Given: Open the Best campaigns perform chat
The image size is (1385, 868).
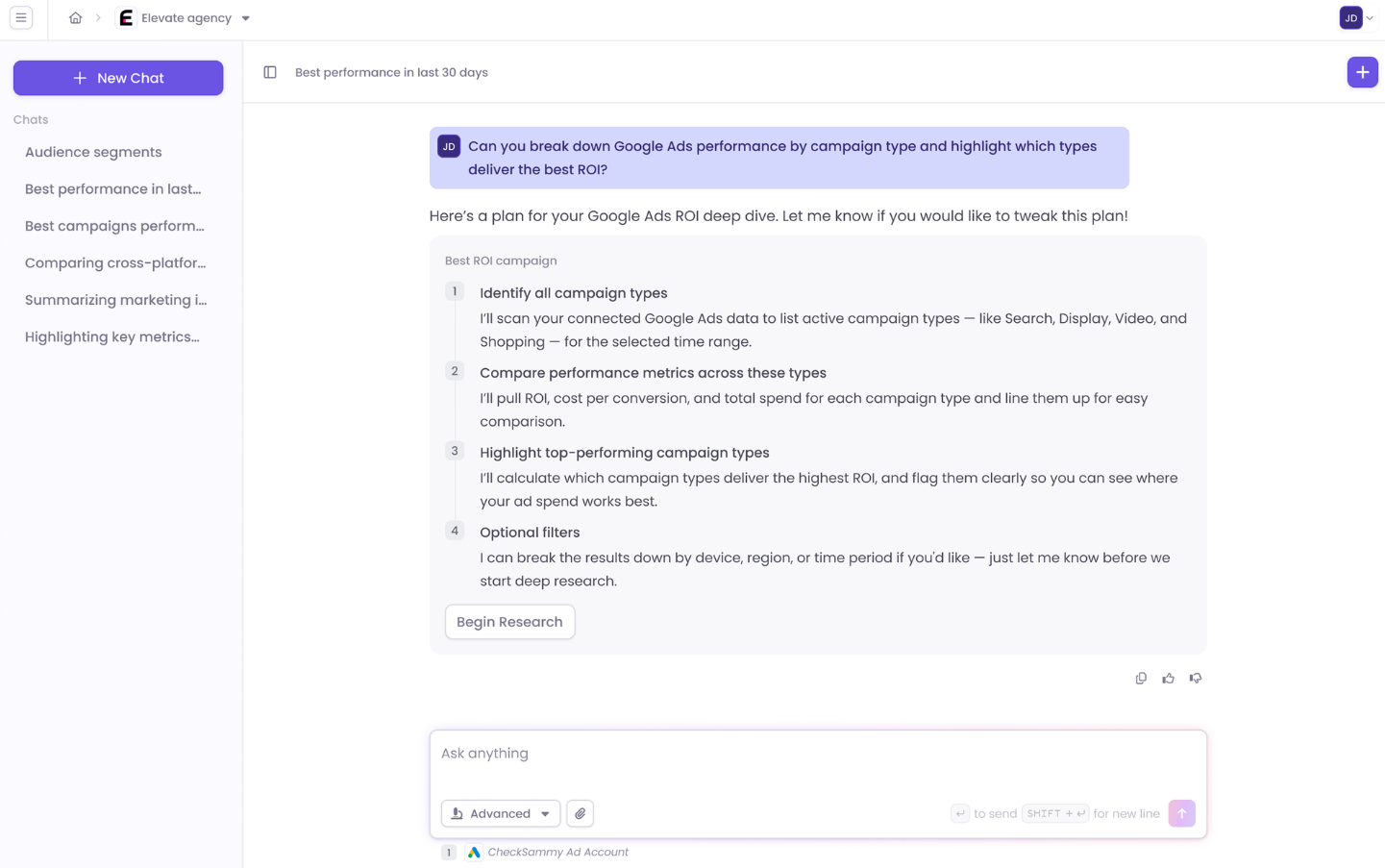Looking at the screenshot, I should [114, 226].
